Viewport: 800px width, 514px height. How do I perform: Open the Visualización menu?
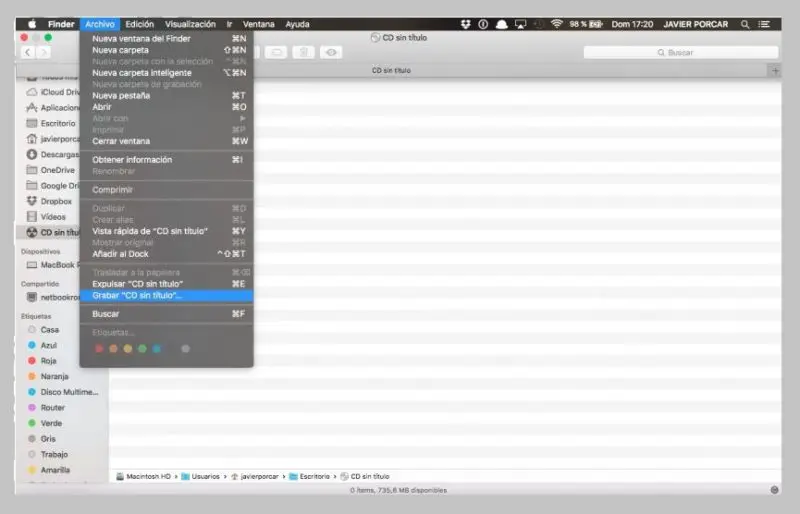190,24
